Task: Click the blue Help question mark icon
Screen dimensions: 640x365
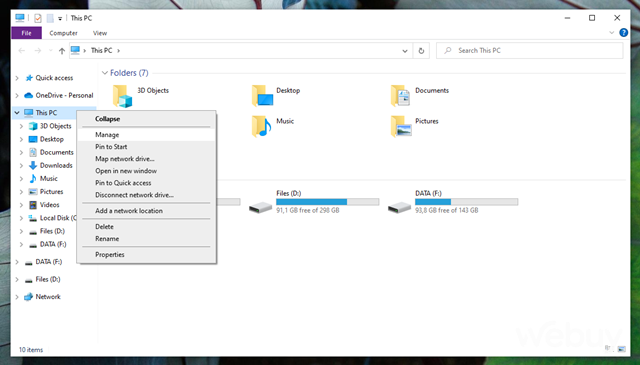Action: (x=623, y=33)
